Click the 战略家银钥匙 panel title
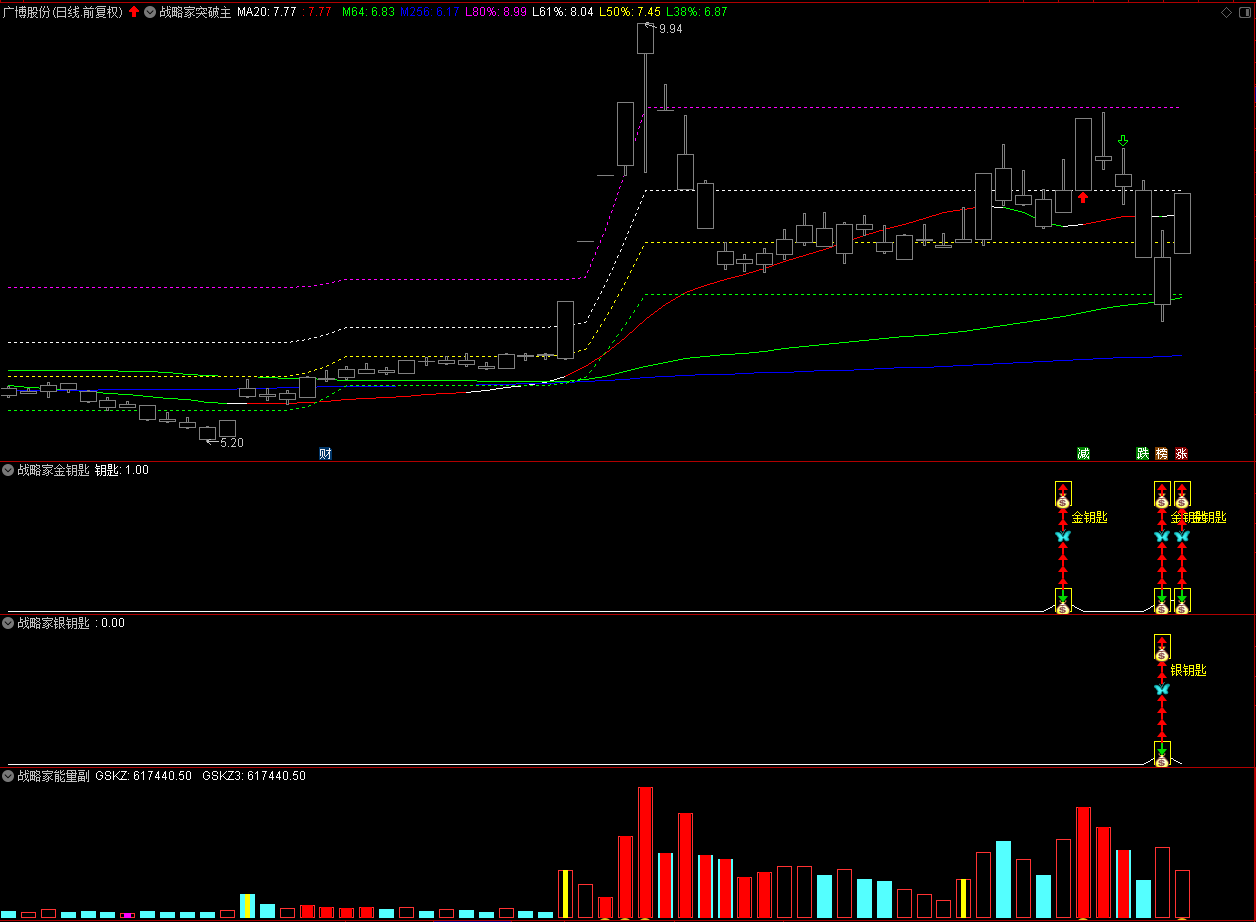1256x922 pixels. [x=53, y=623]
